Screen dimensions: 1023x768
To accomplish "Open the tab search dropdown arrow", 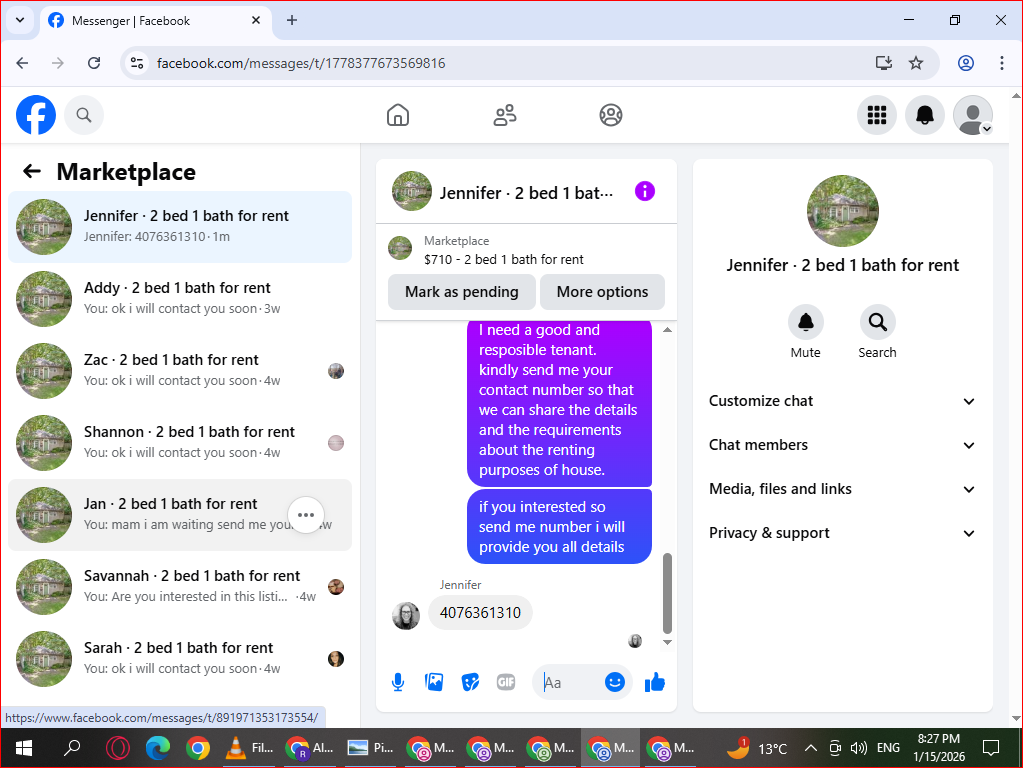I will tap(20, 20).
